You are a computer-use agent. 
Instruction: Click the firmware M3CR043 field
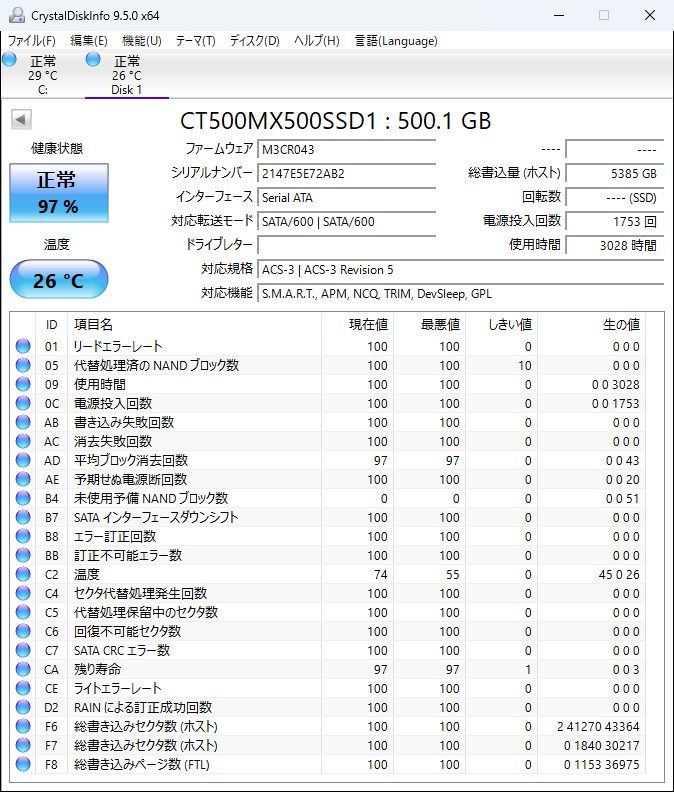tap(346, 149)
